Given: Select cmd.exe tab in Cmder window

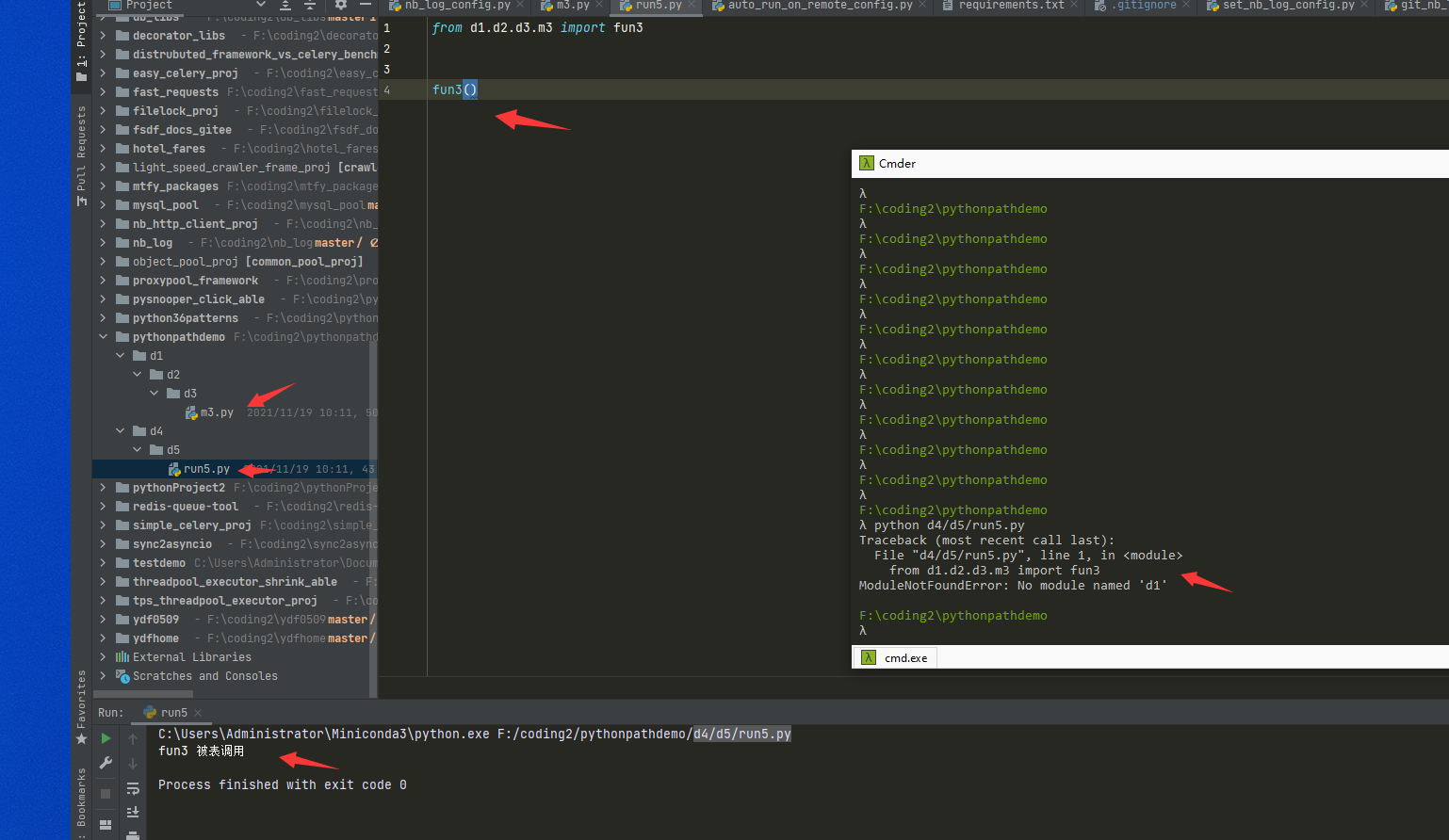Looking at the screenshot, I should pos(895,657).
